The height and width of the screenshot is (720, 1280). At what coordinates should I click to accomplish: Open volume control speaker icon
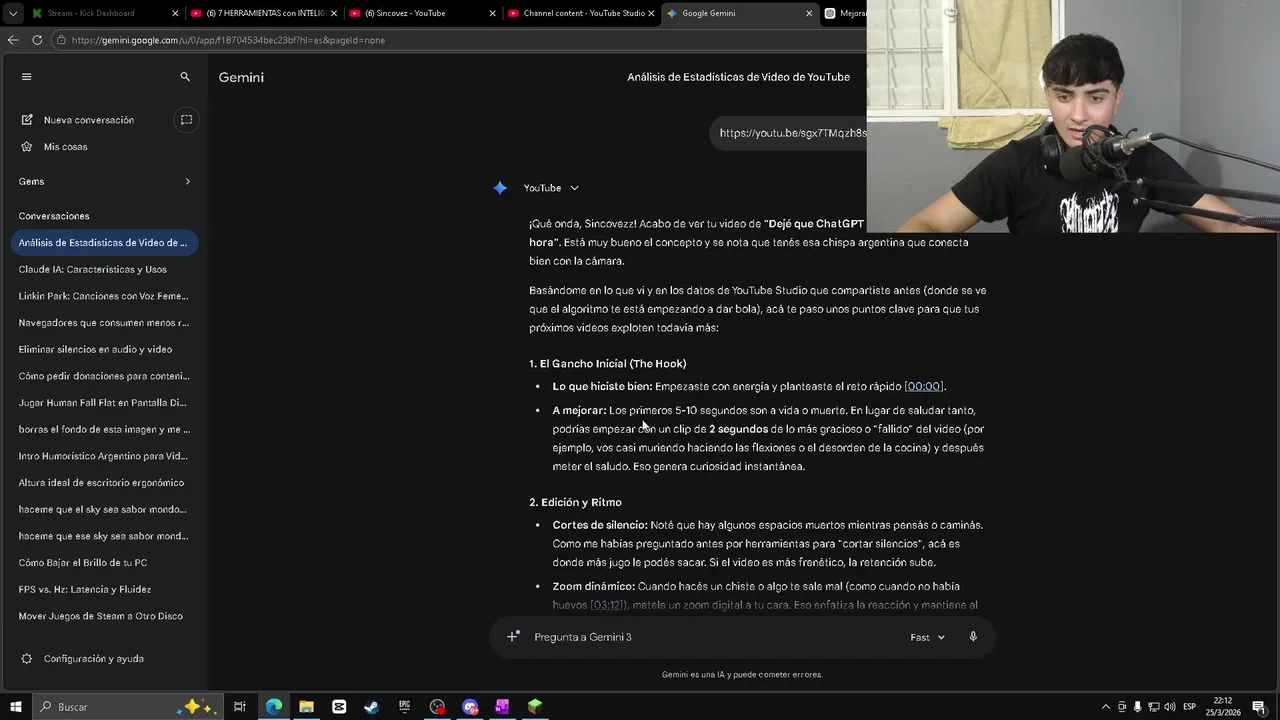[1170, 707]
